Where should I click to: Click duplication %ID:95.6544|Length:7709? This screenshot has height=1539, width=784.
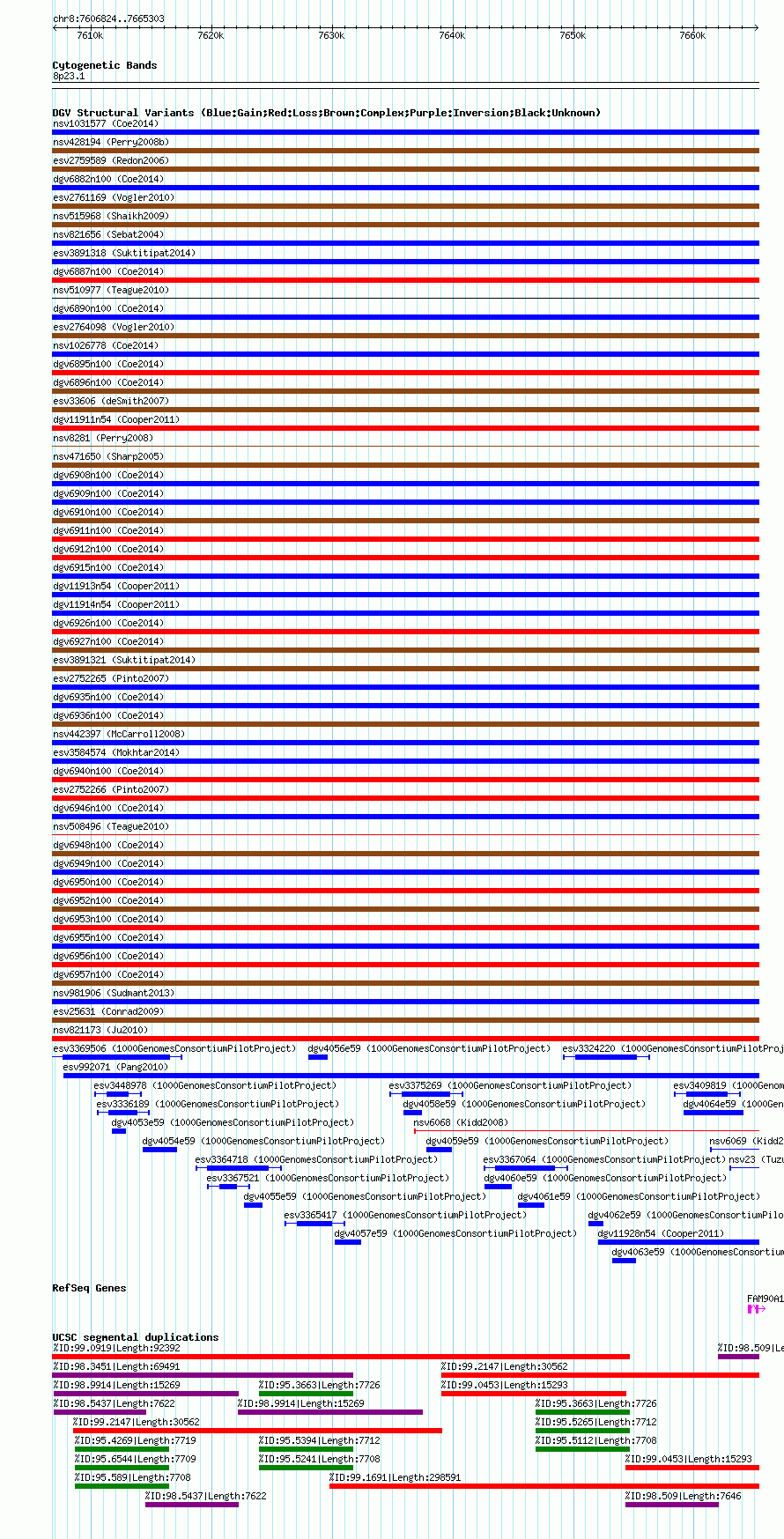point(136,1459)
